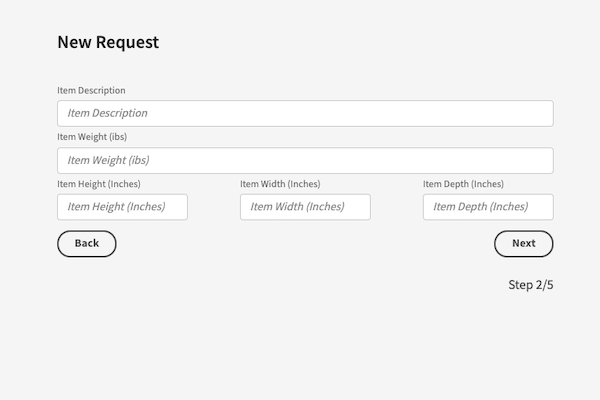Place the cursor in the weight placeholder text
600x400 pixels.
(109, 160)
